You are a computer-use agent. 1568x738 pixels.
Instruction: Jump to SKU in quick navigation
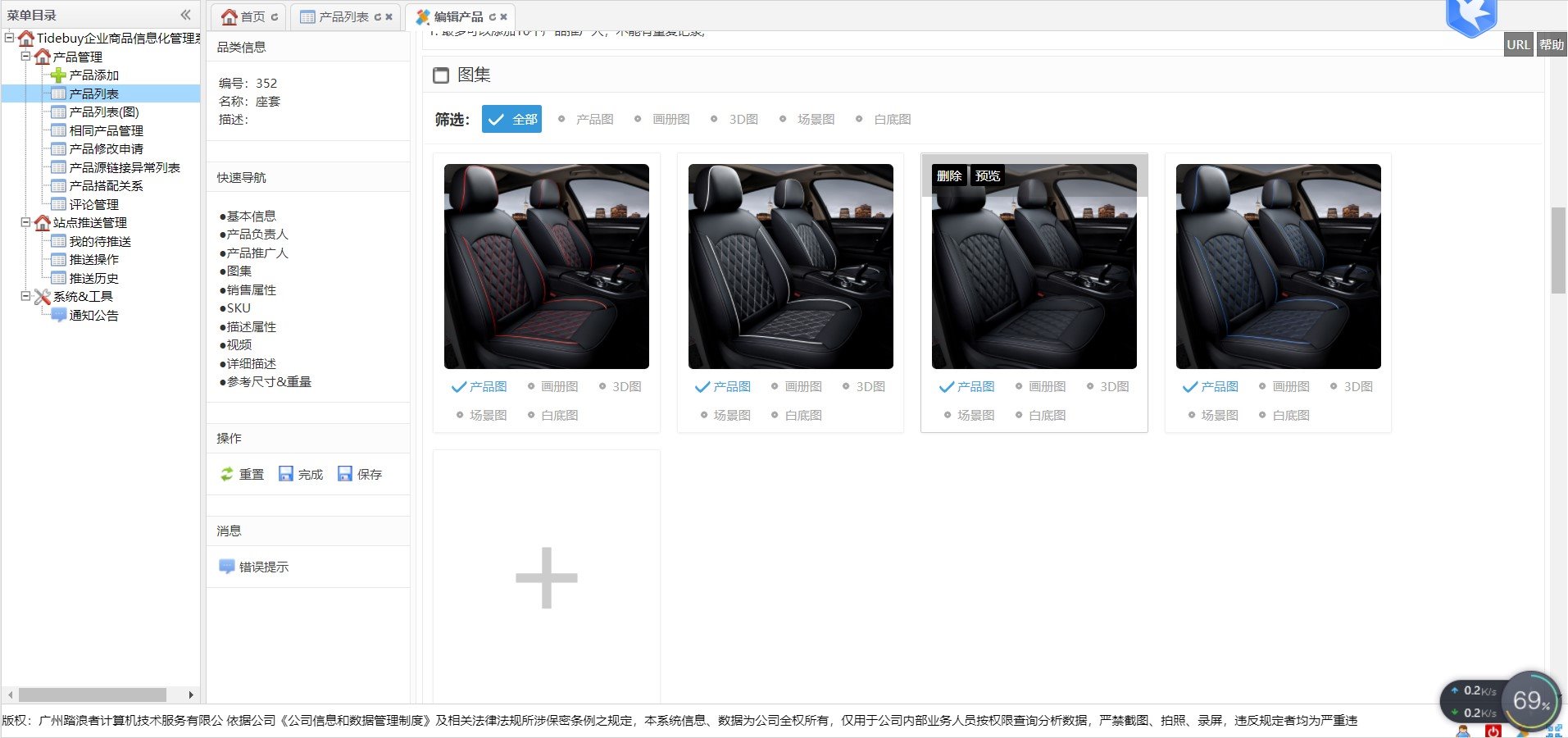coord(238,308)
